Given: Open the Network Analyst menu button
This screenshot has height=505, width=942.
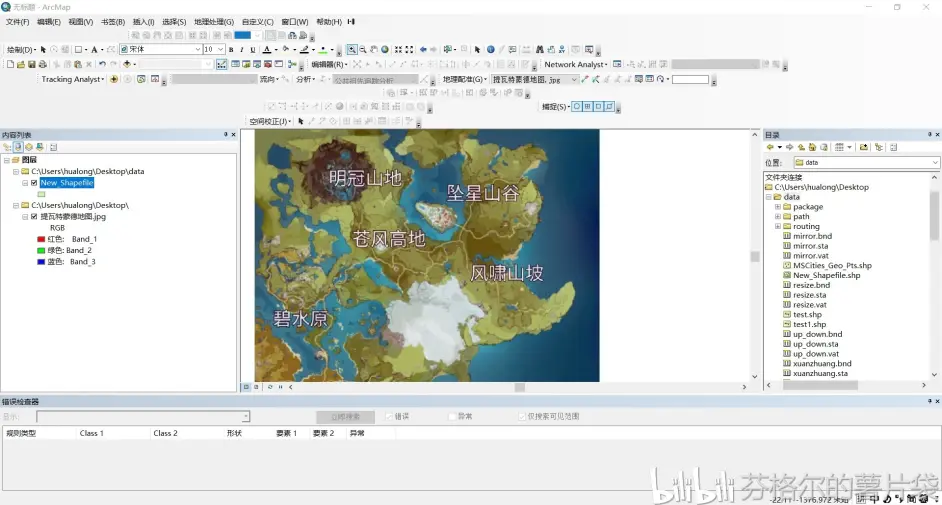Looking at the screenshot, I should click(x=576, y=64).
